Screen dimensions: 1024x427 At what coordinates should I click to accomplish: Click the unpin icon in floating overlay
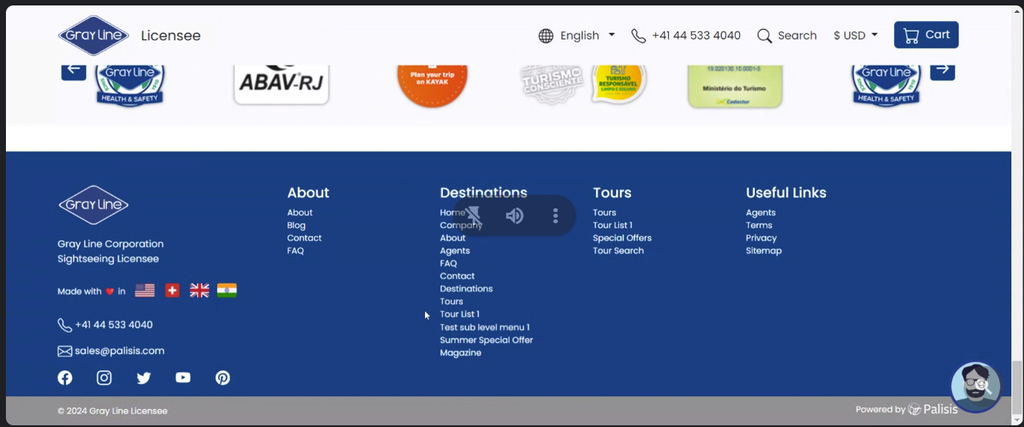[x=473, y=215]
